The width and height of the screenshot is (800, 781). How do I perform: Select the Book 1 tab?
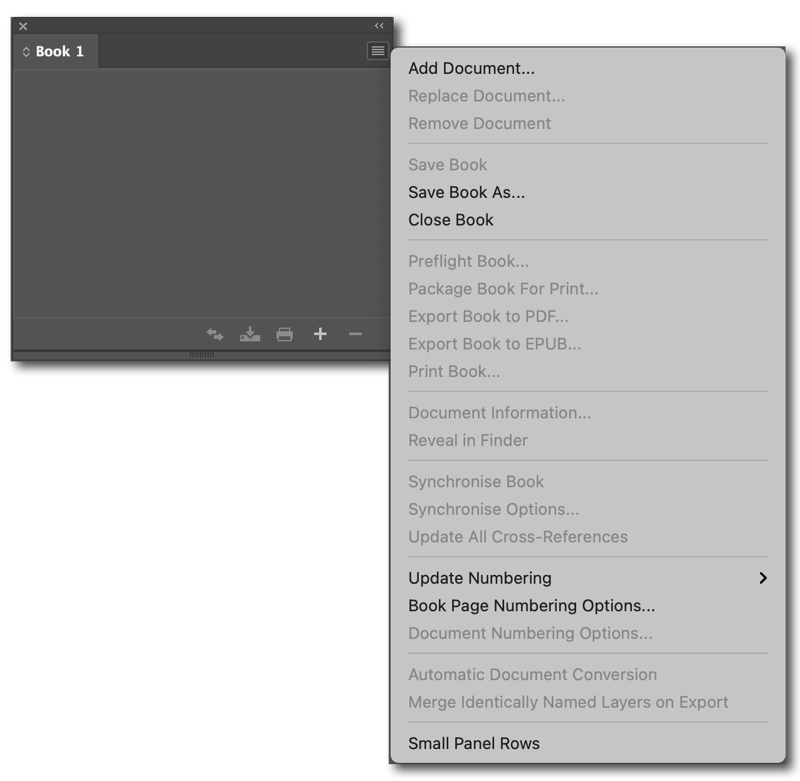(x=55, y=51)
